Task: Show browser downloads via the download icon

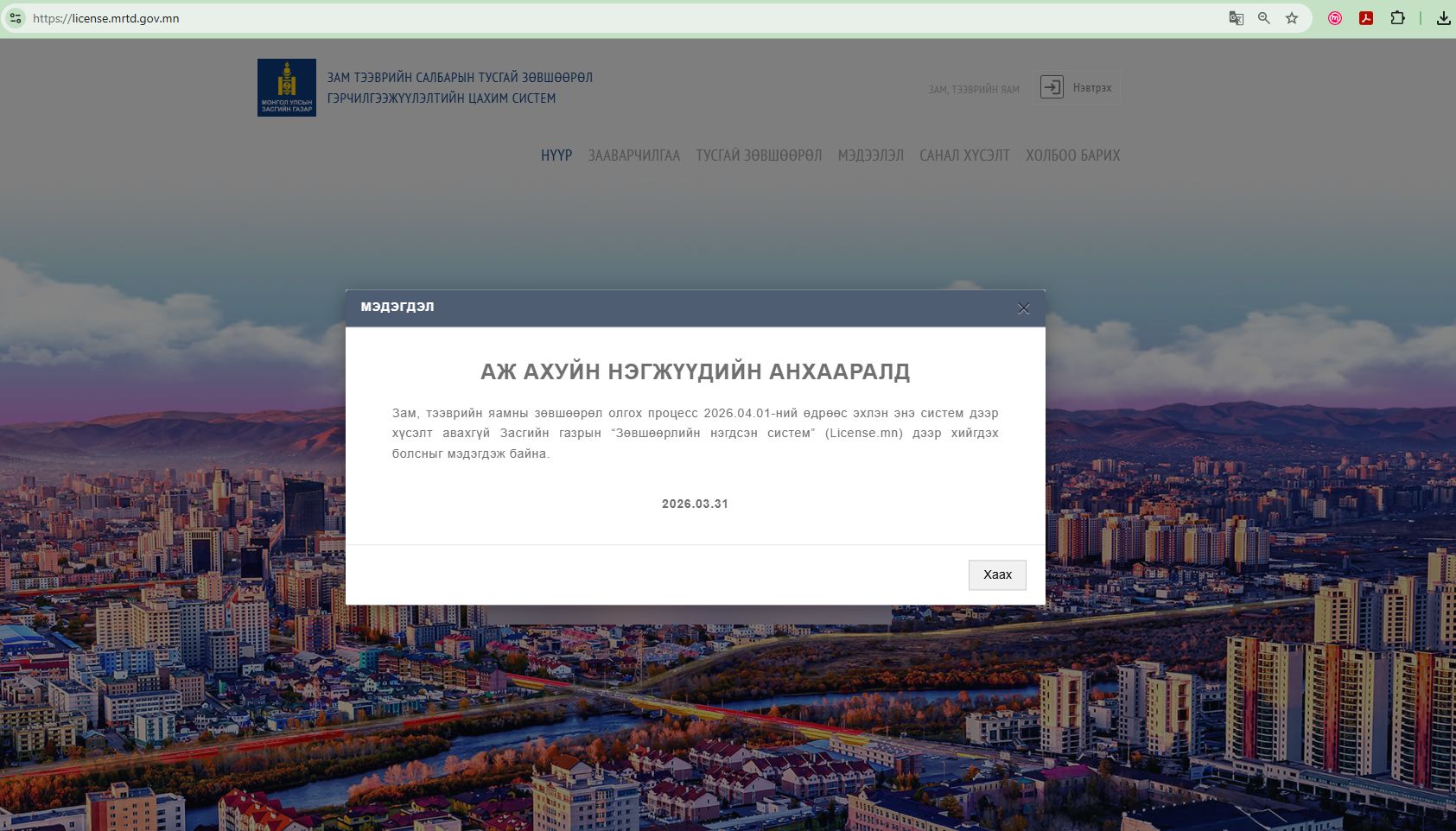Action: [x=1443, y=18]
